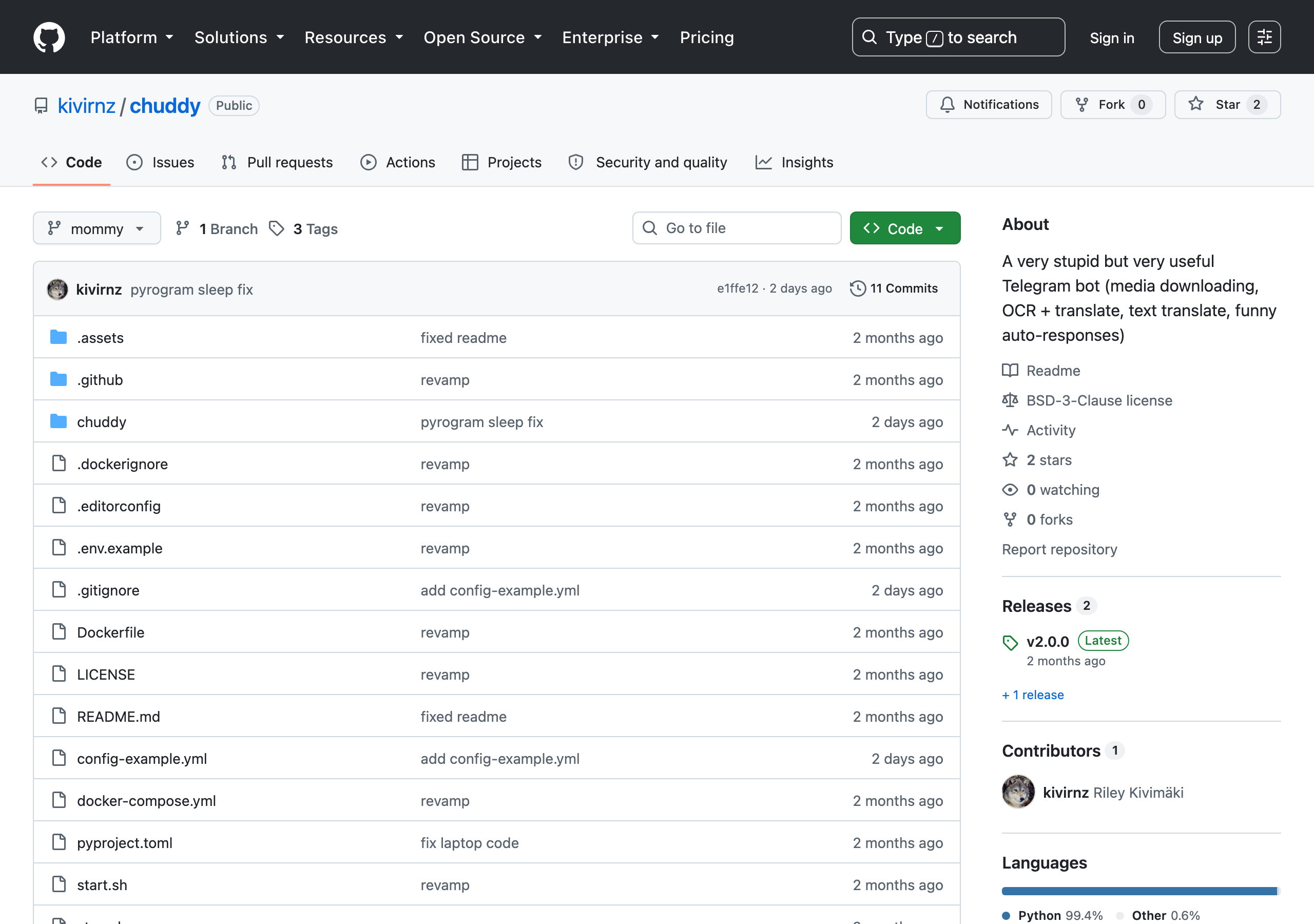1314x924 pixels.
Task: Open the kivirnz owner link
Action: tap(86, 106)
